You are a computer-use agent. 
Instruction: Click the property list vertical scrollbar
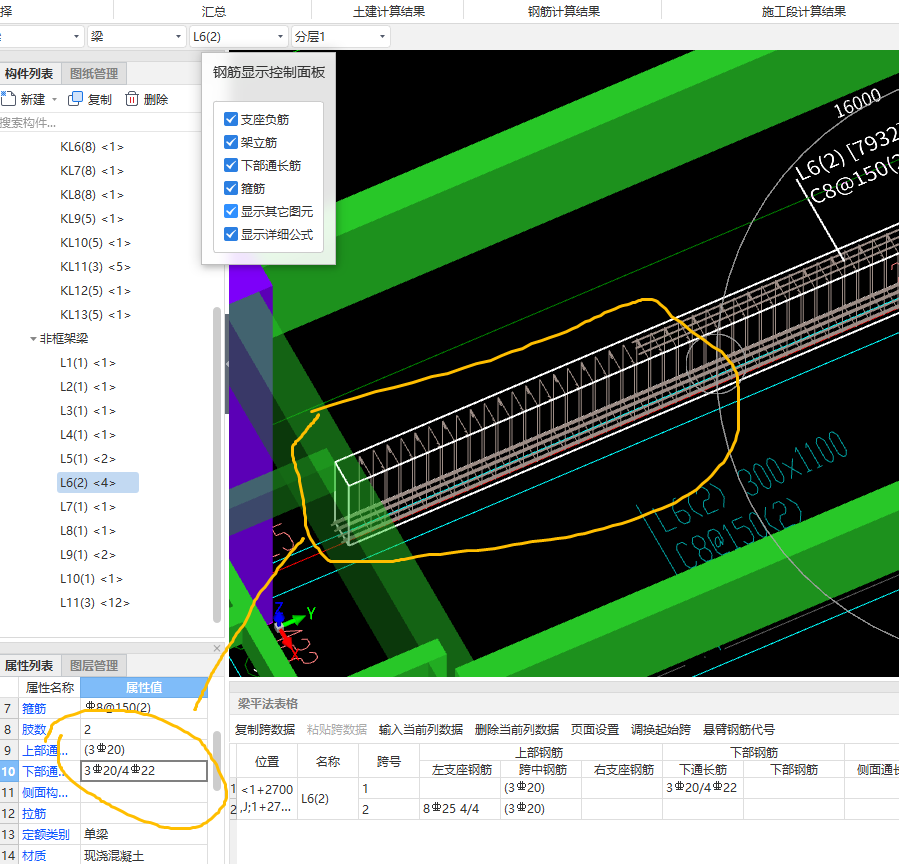coord(217,760)
